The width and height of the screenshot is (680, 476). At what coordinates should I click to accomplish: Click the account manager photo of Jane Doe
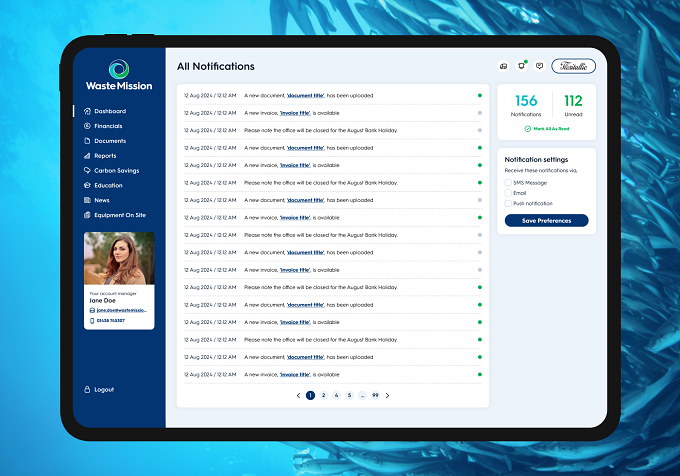point(119,258)
